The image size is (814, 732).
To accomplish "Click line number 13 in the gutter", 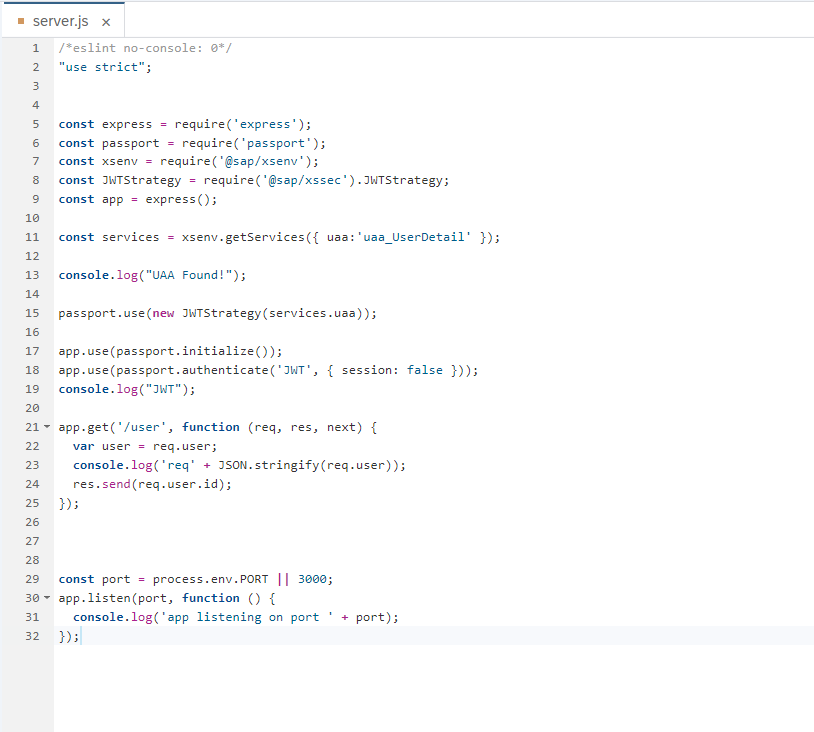I will click(32, 275).
